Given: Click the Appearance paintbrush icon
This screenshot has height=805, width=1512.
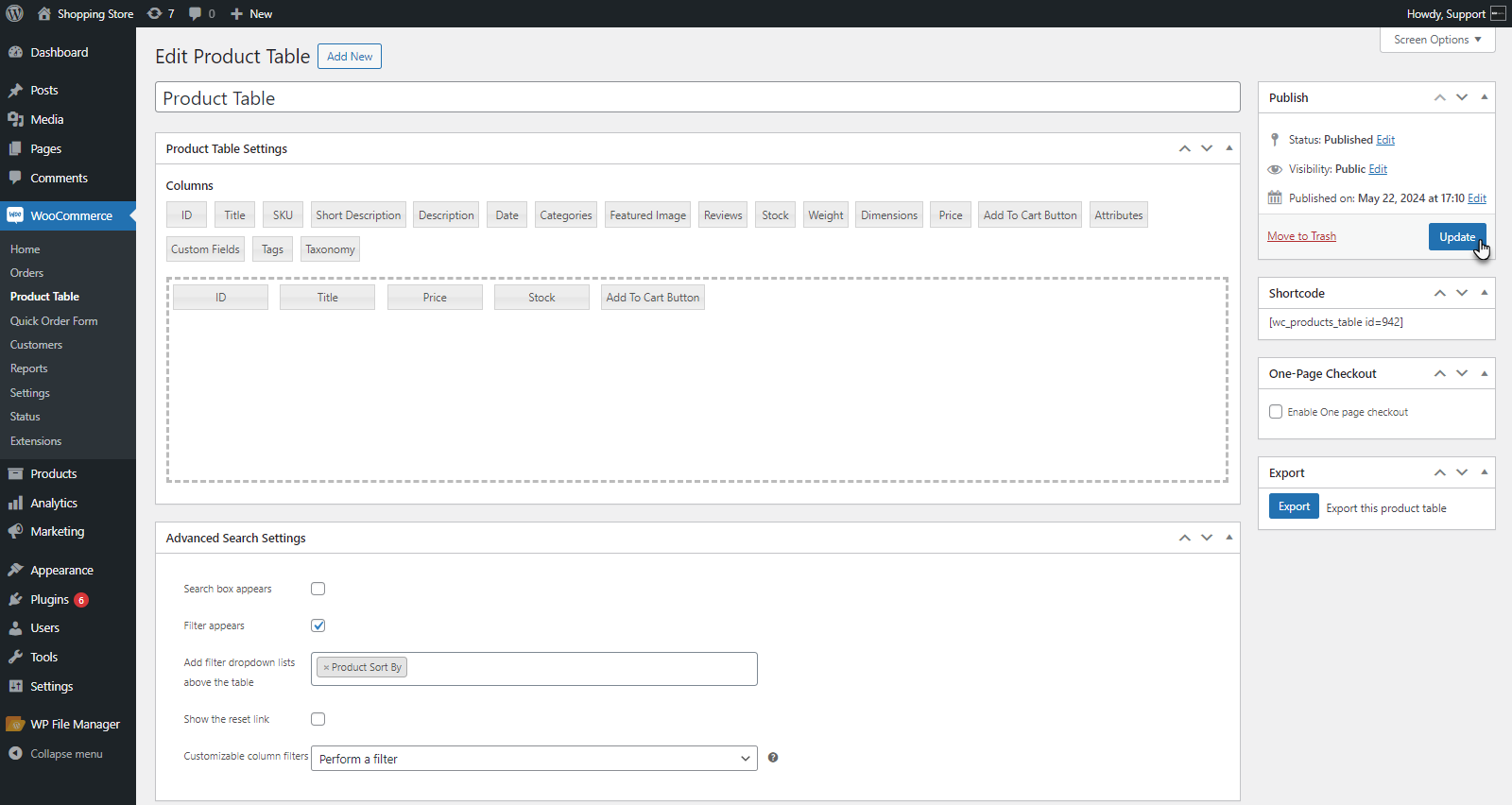Looking at the screenshot, I should pos(15,571).
